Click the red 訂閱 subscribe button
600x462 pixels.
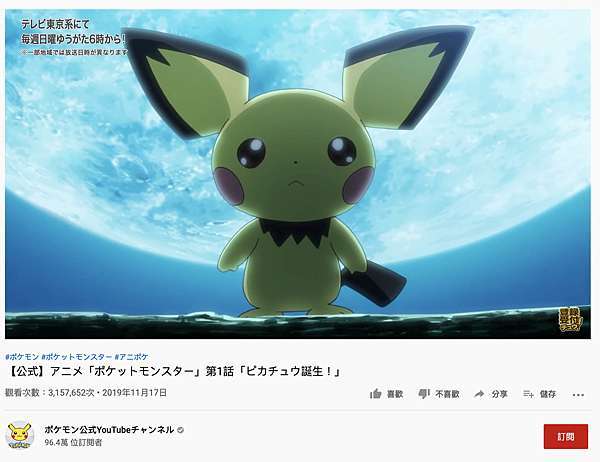tap(566, 436)
